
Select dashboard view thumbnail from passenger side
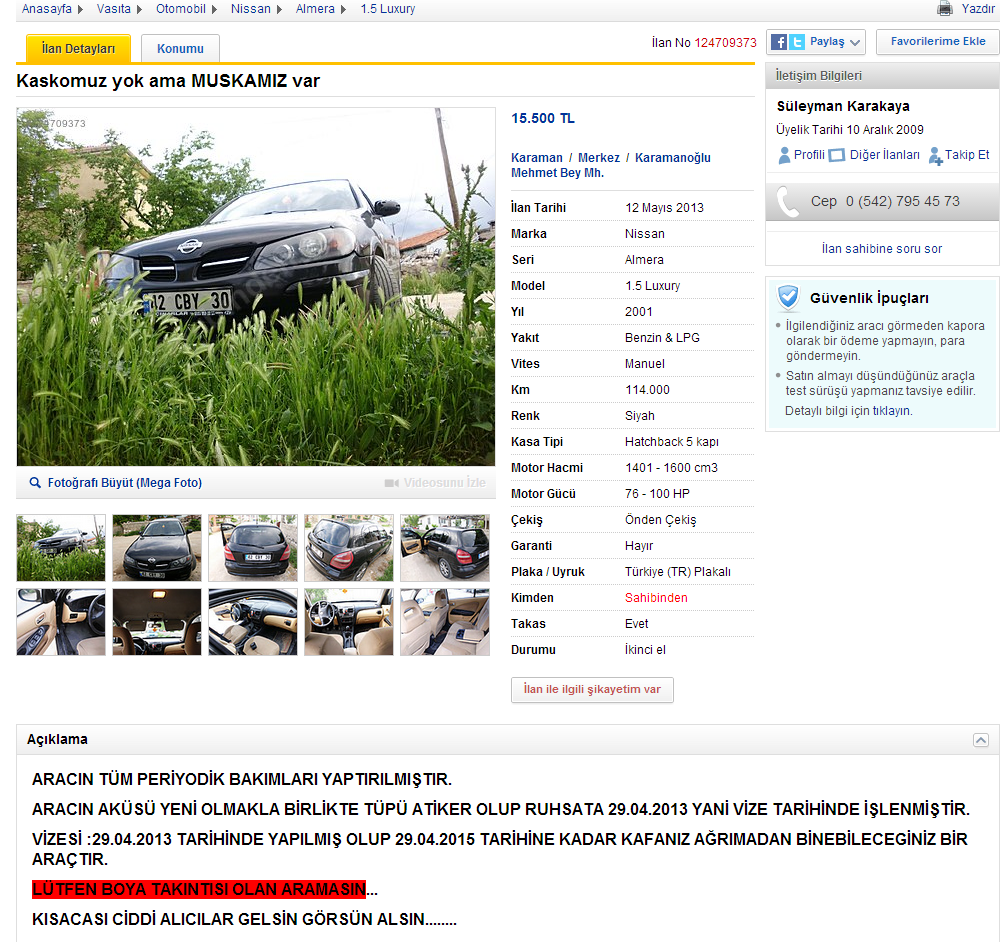(253, 622)
